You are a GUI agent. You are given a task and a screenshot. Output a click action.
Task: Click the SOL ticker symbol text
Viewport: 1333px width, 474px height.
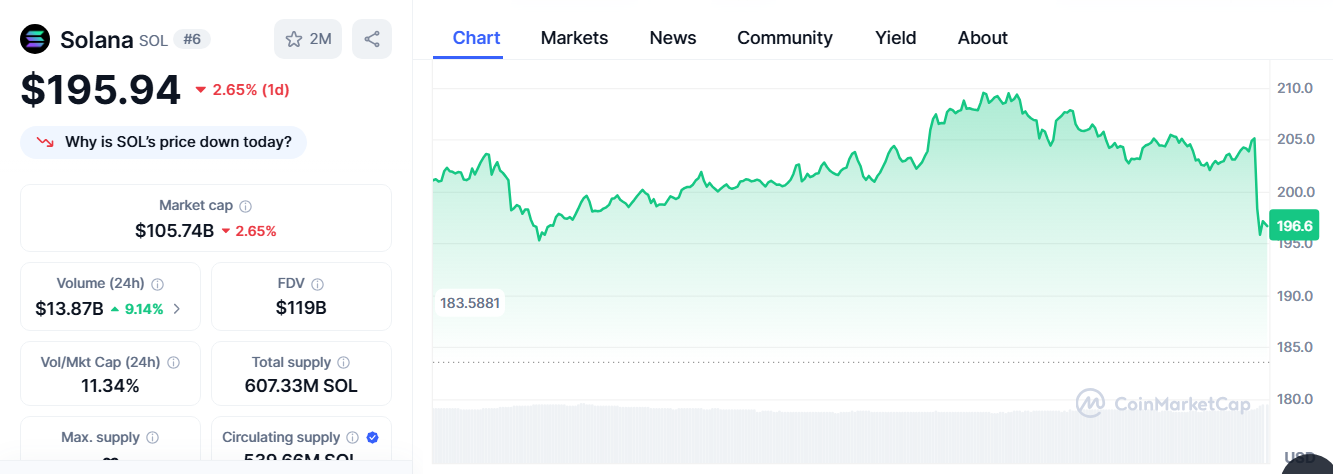coord(153,40)
